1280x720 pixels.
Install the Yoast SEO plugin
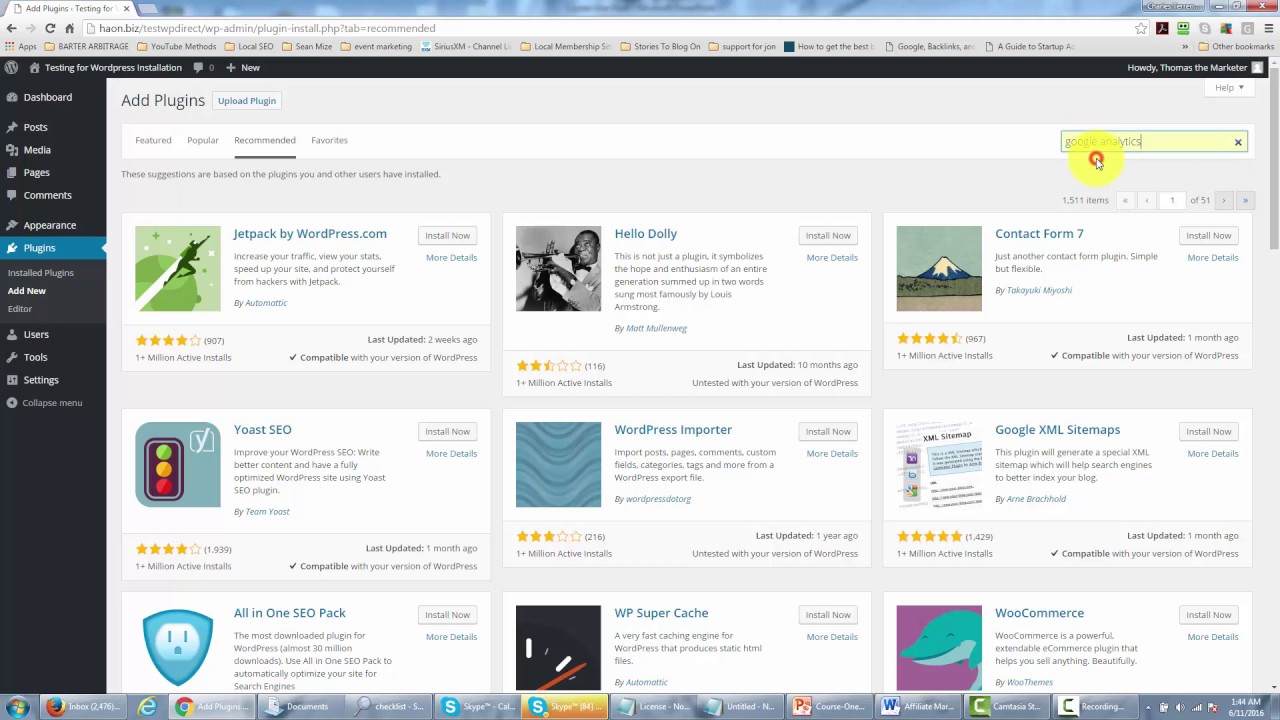pos(447,432)
